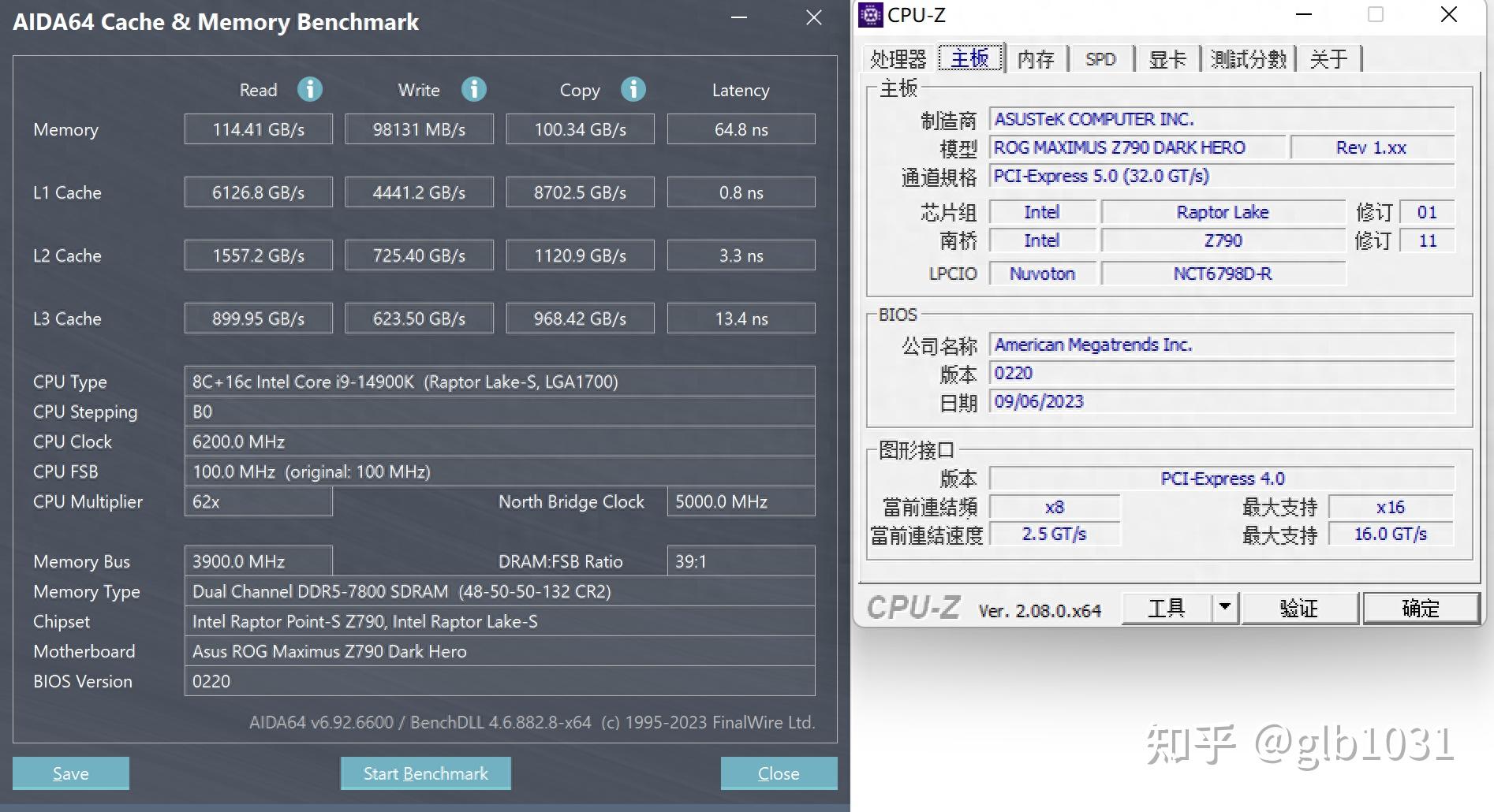1494x812 pixels.
Task: Click the Memory Copy value 100.34 GB/s
Action: pyautogui.click(x=581, y=129)
